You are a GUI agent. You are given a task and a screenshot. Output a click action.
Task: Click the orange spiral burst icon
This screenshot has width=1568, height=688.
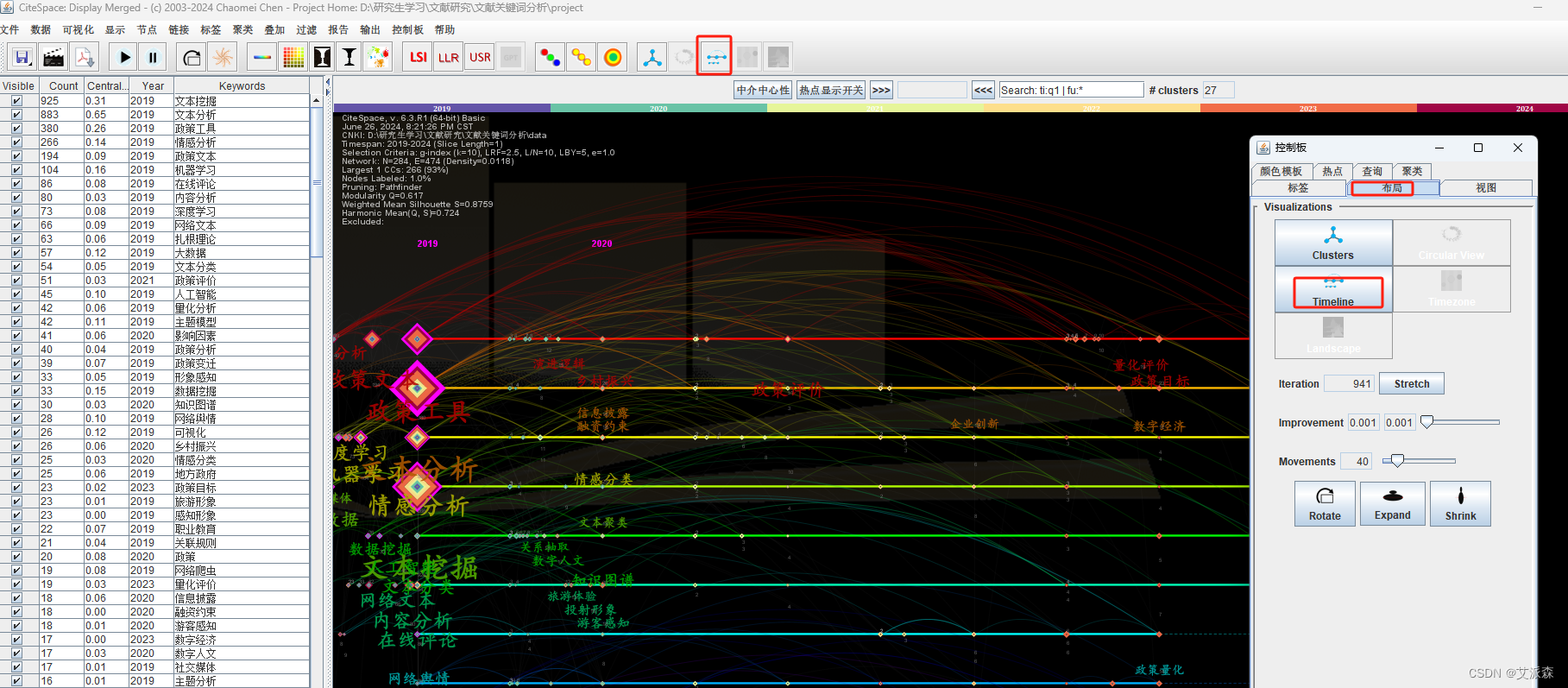(223, 58)
